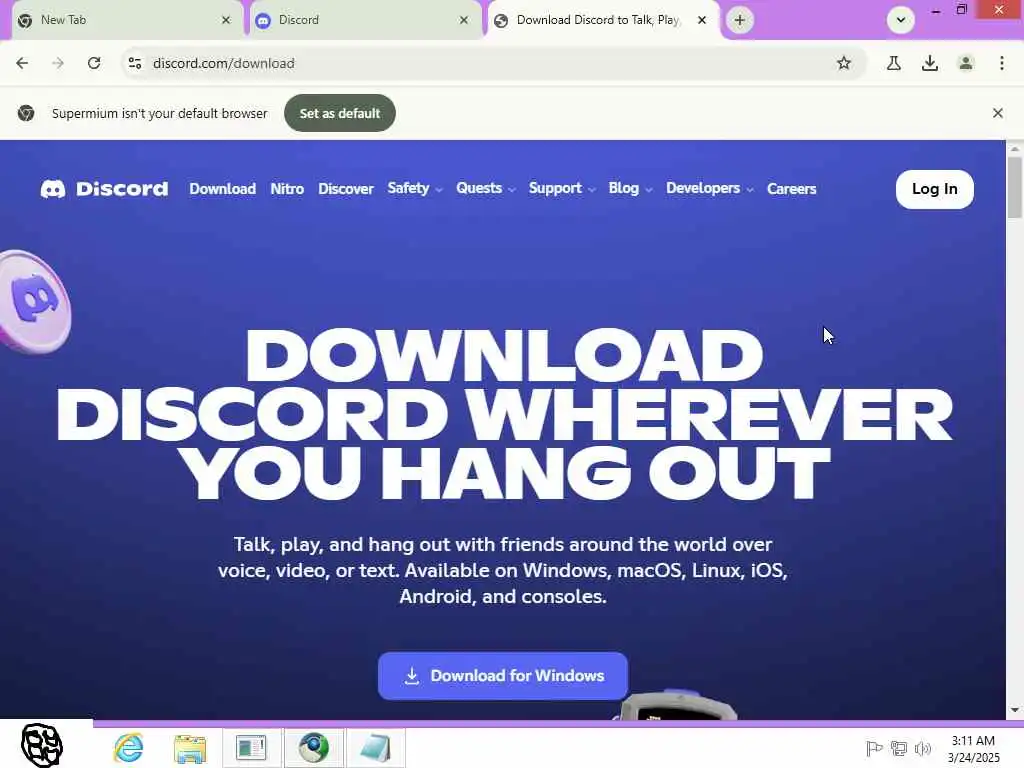1024x768 pixels.
Task: Close the Download Discord tab
Action: [702, 20]
